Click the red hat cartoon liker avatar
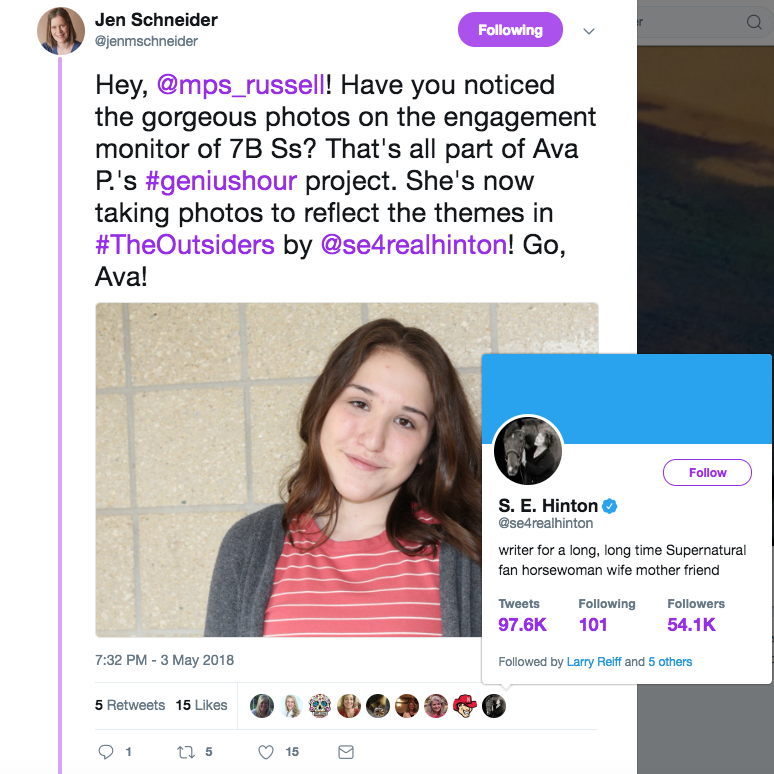 464,705
